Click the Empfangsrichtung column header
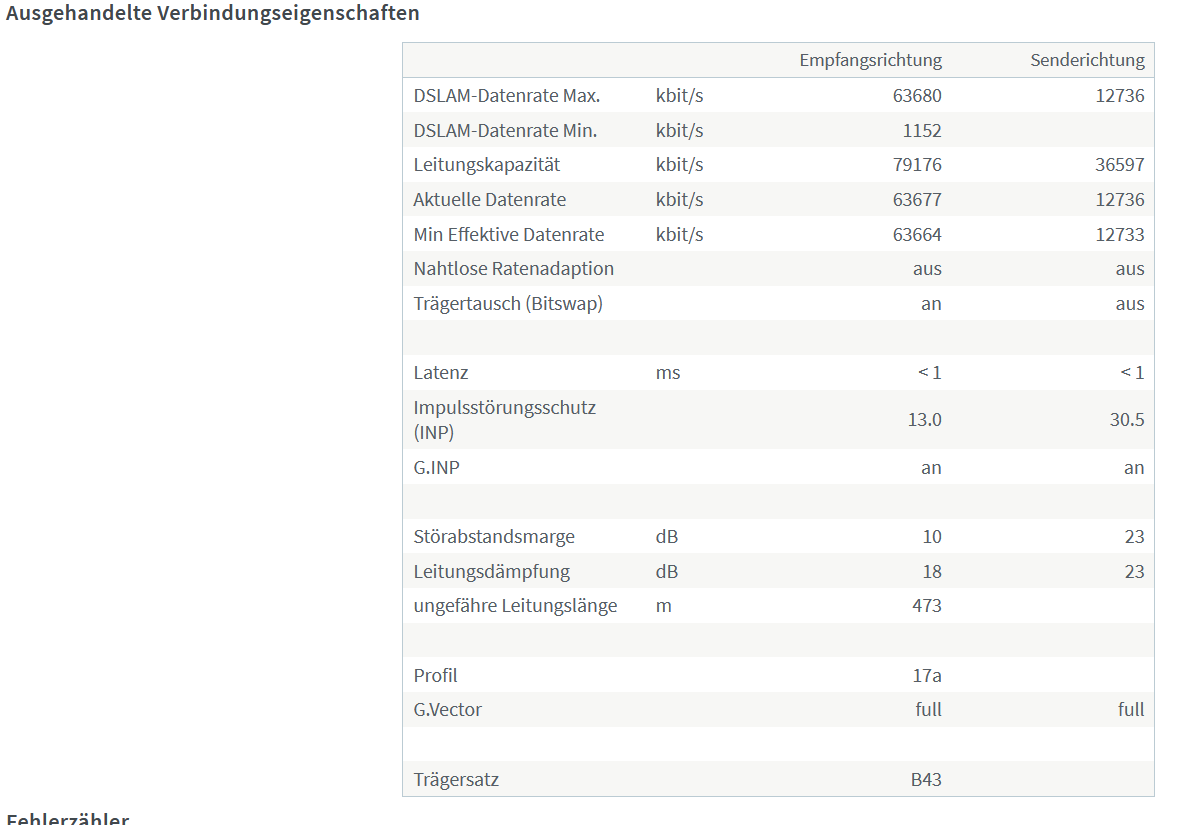This screenshot has width=1177, height=825. pyautogui.click(x=870, y=60)
